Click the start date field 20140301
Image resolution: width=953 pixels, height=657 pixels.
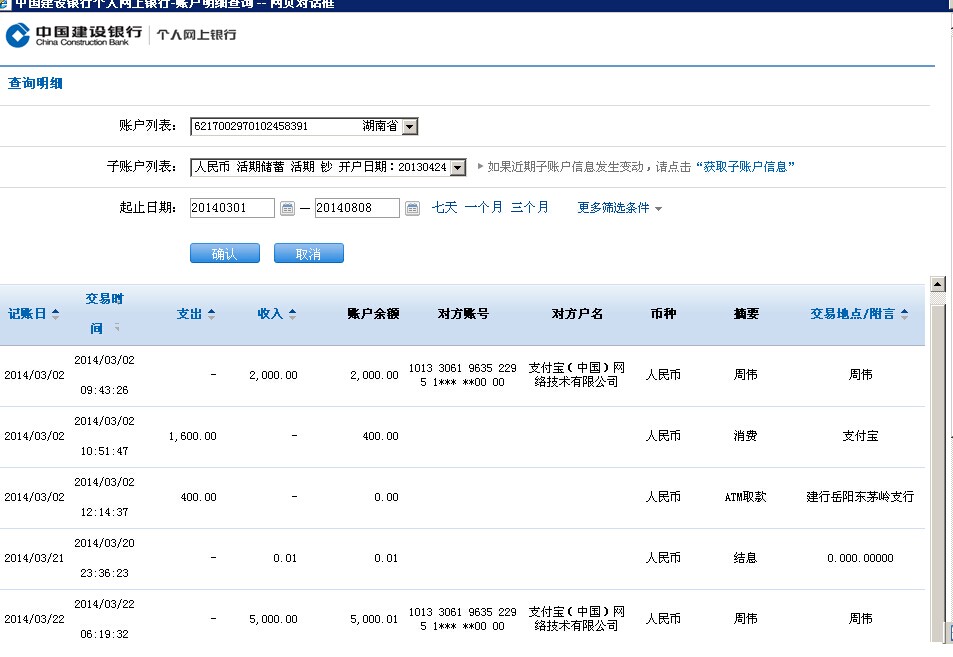click(x=232, y=208)
